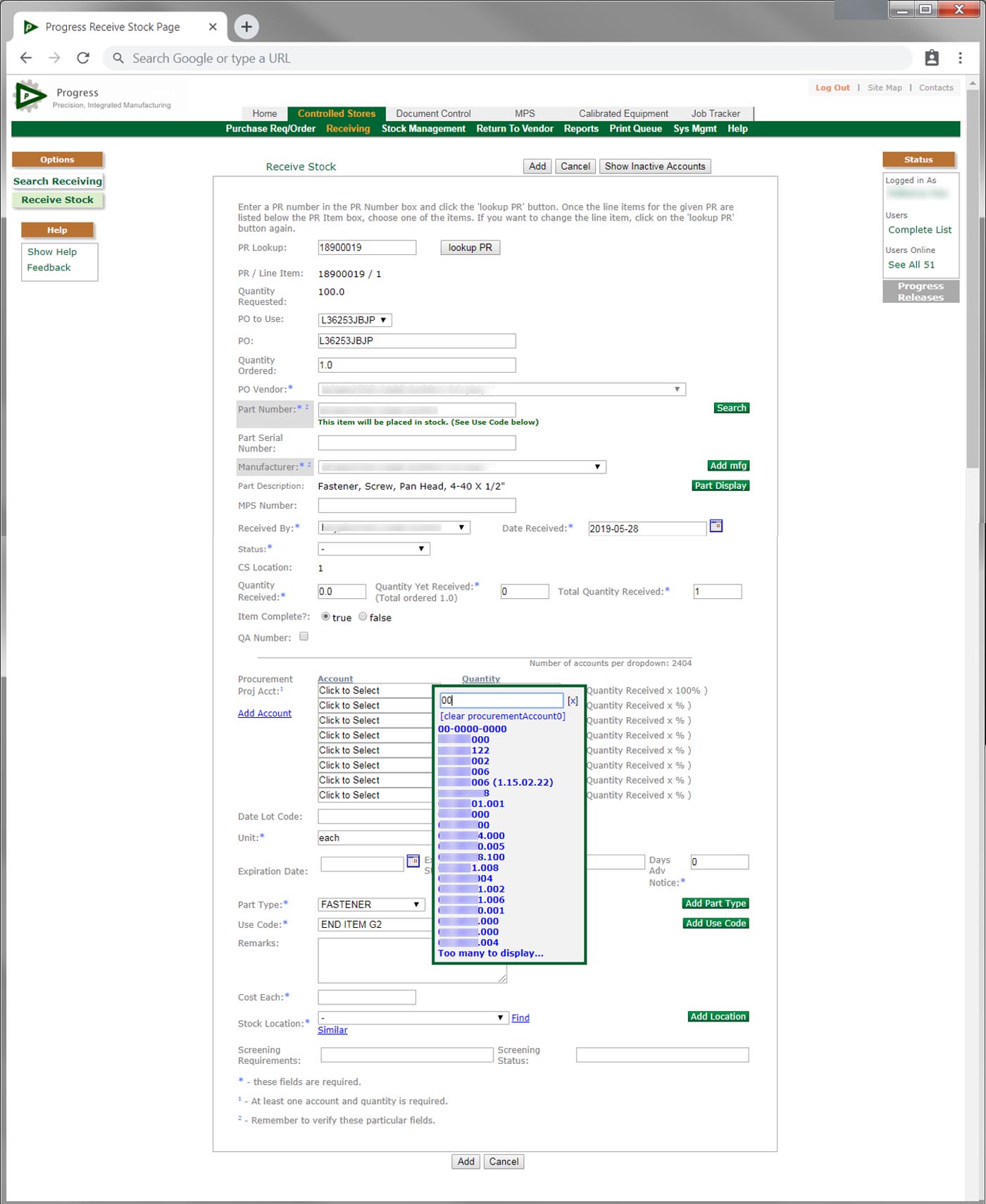986x1204 pixels.
Task: Open a new browser tab
Action: (246, 27)
